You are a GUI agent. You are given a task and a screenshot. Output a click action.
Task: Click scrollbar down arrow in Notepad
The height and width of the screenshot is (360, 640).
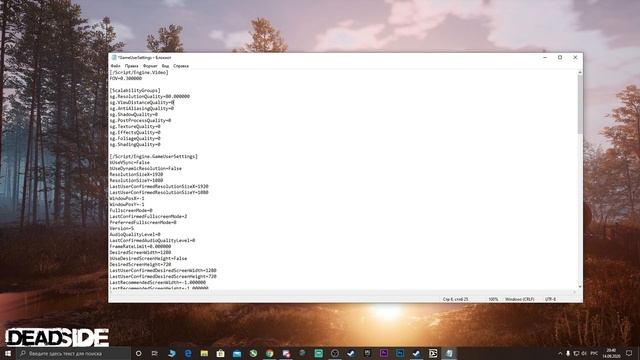tap(580, 287)
